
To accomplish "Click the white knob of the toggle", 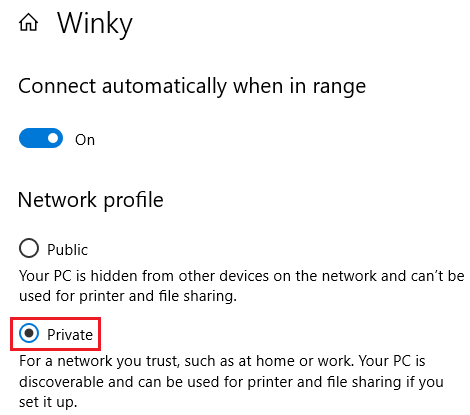I will tap(53, 138).
